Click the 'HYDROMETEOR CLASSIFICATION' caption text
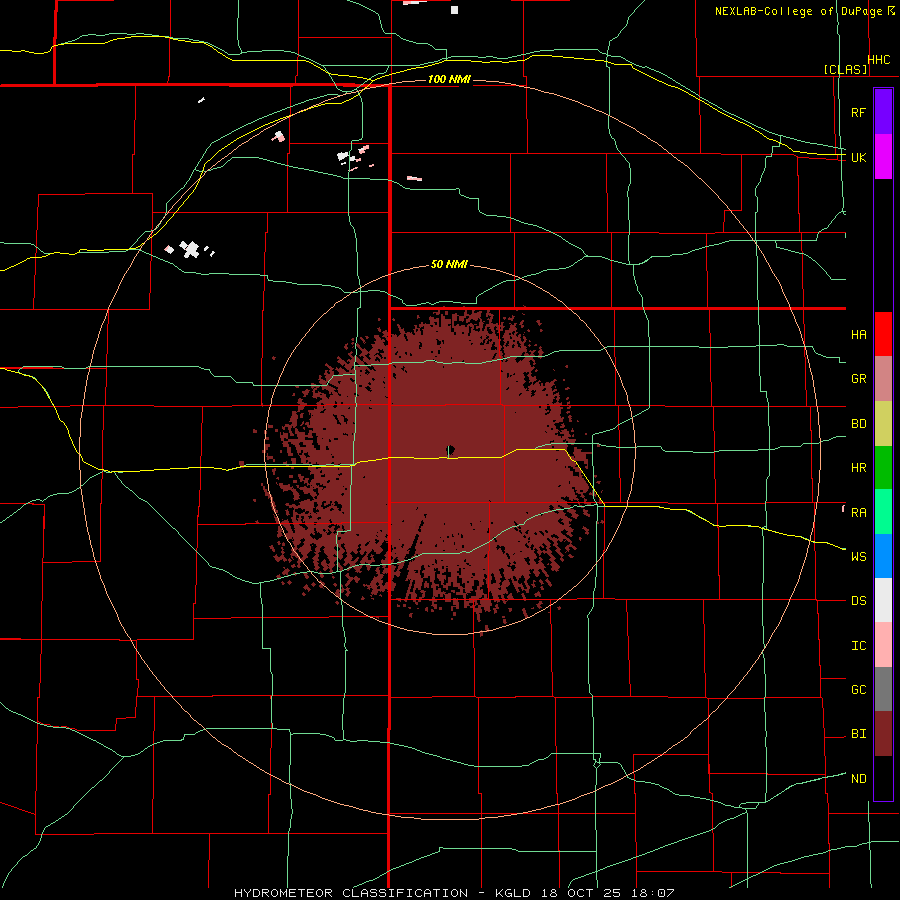The image size is (900, 900). 351,893
